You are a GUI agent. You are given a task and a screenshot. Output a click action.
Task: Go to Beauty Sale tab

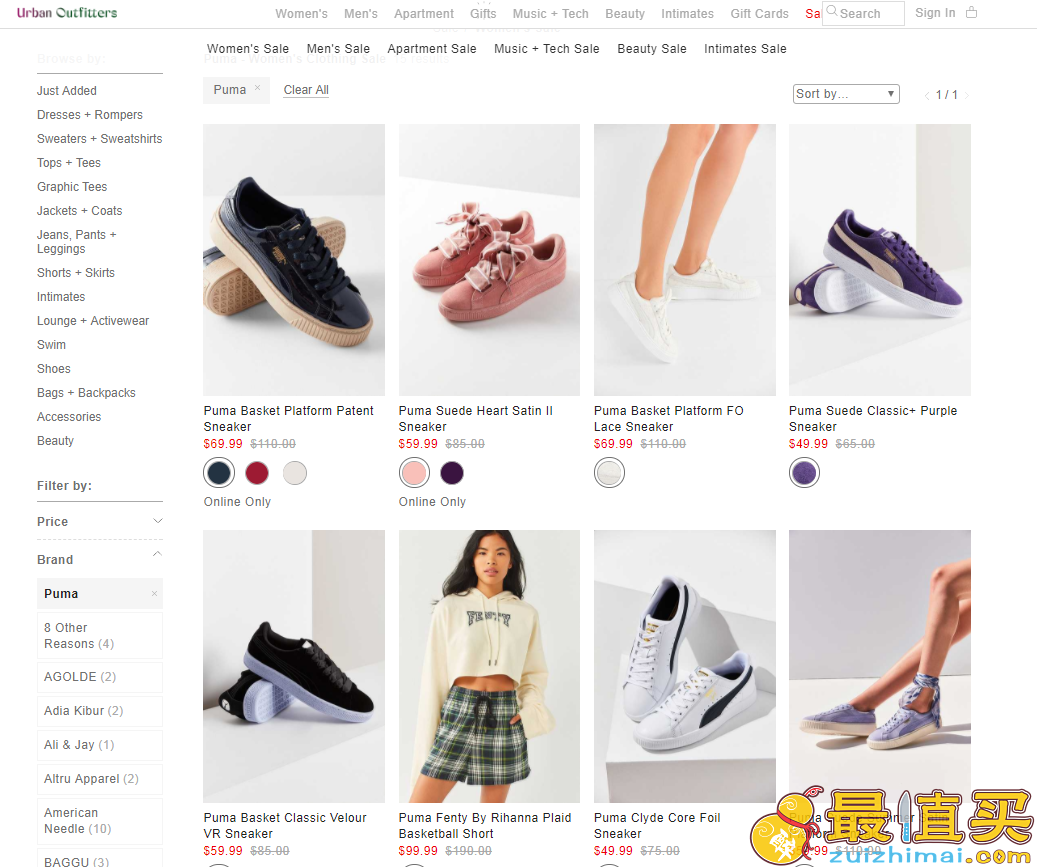click(x=652, y=49)
